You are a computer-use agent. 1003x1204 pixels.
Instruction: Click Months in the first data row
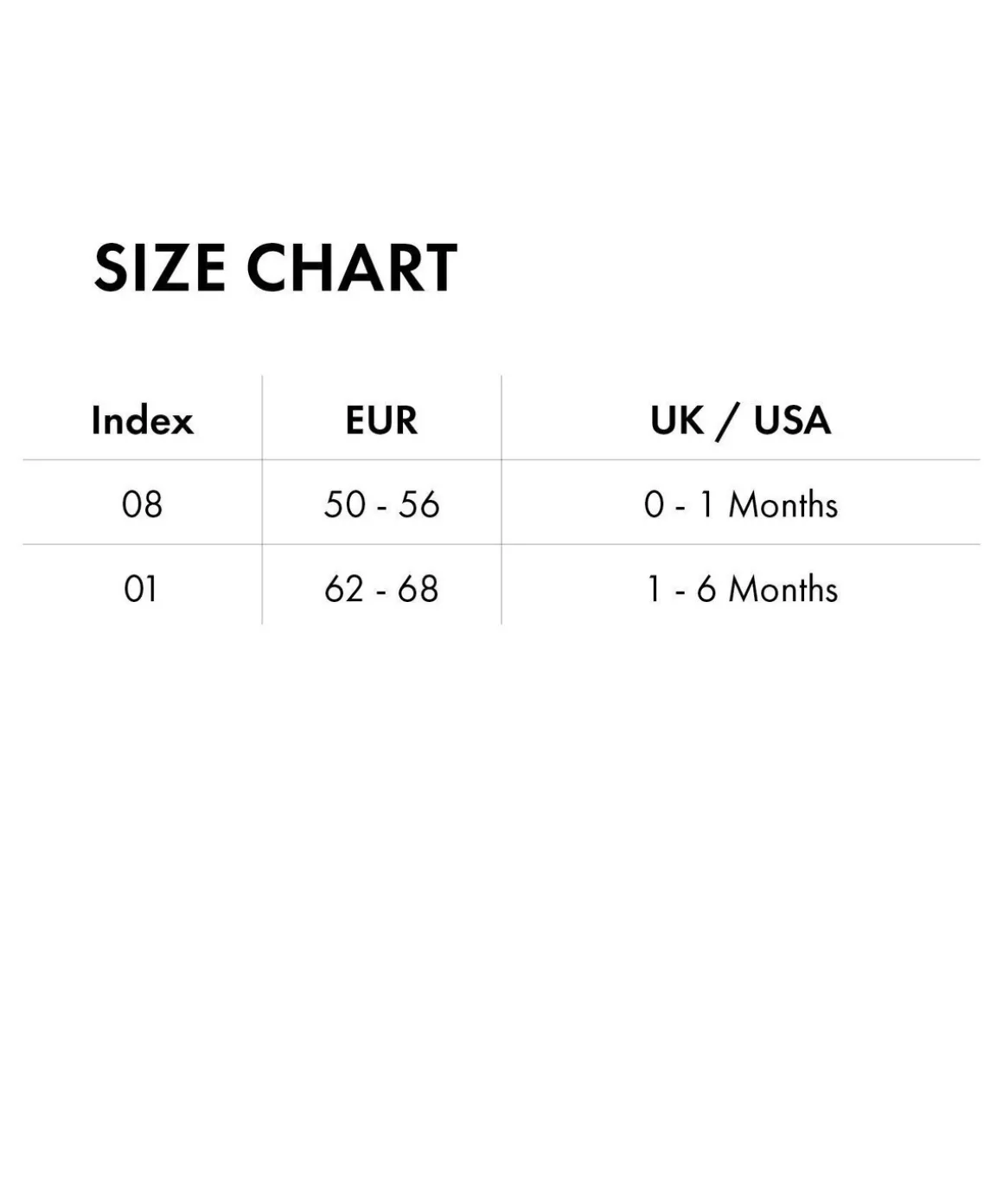pos(783,504)
